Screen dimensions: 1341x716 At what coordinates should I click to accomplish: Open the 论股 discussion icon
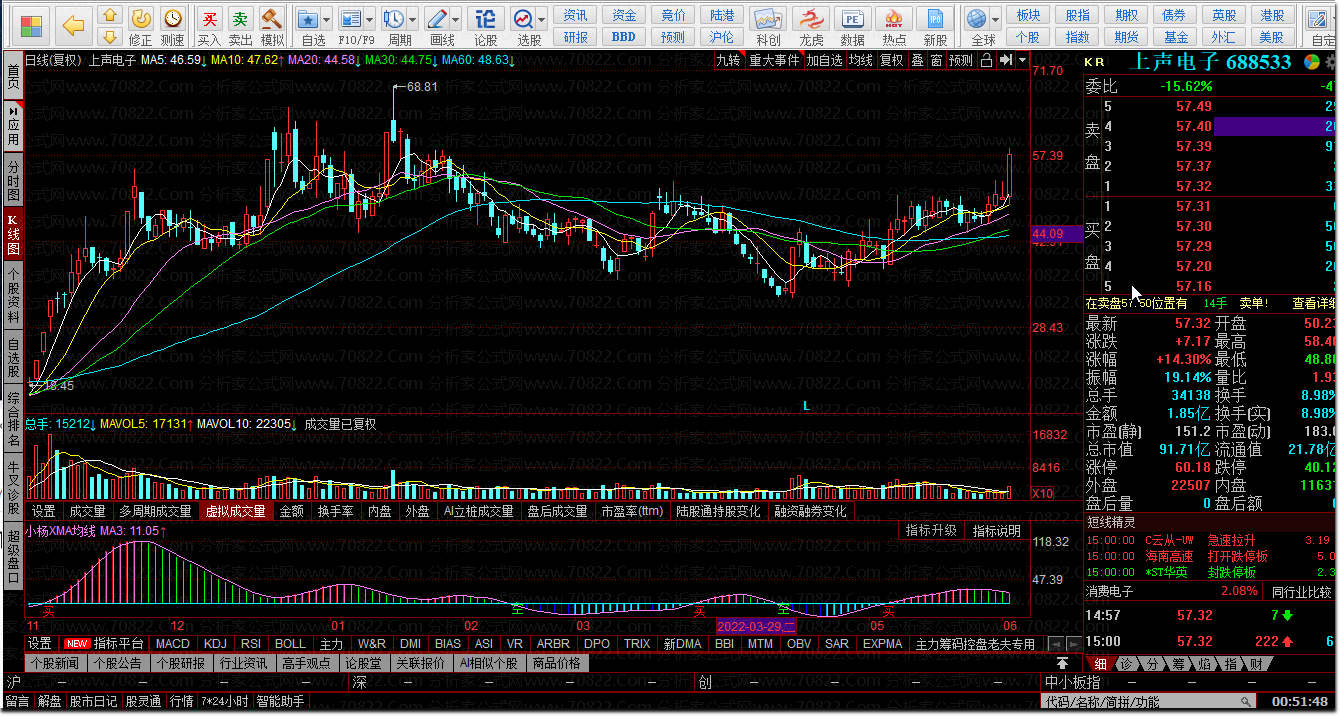pyautogui.click(x=485, y=18)
